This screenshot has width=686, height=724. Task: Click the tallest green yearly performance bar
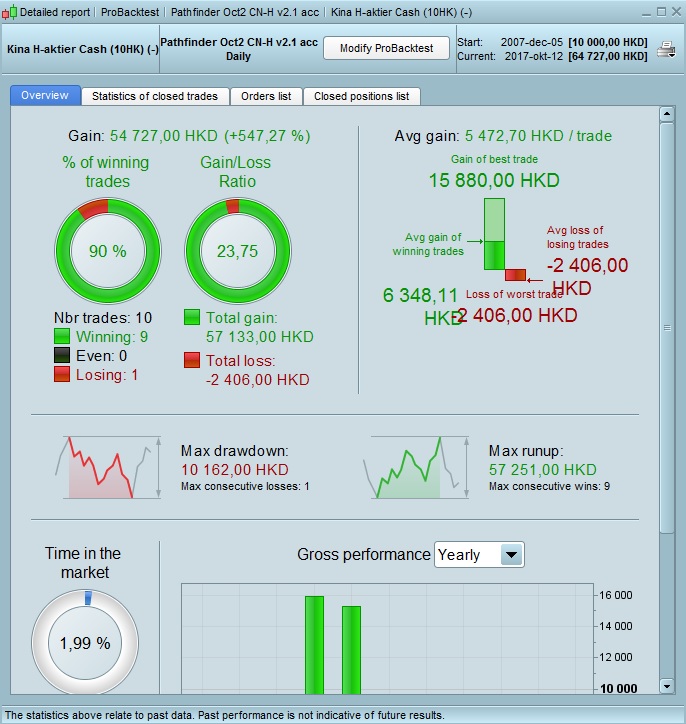point(314,645)
